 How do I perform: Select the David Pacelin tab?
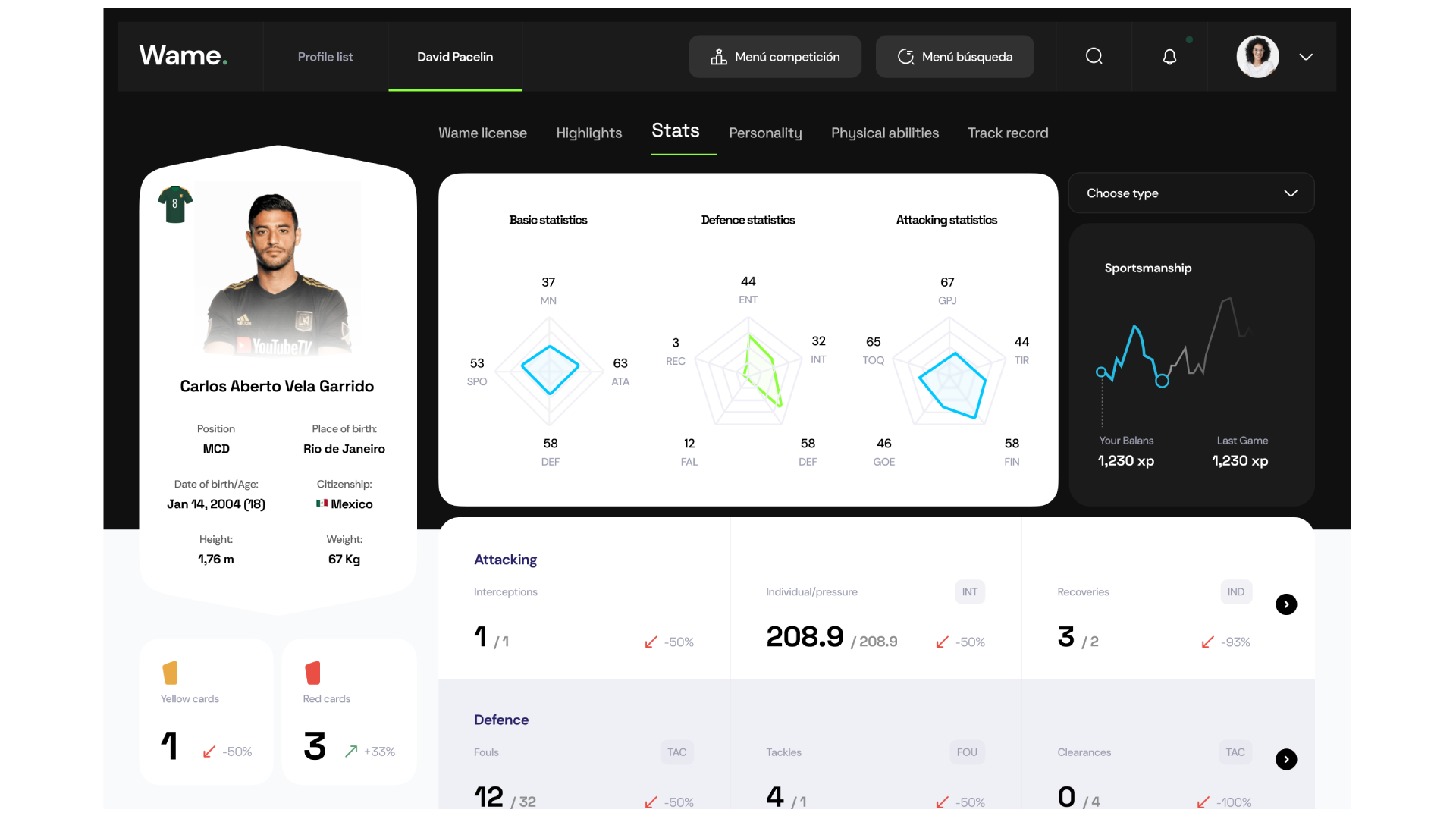455,57
